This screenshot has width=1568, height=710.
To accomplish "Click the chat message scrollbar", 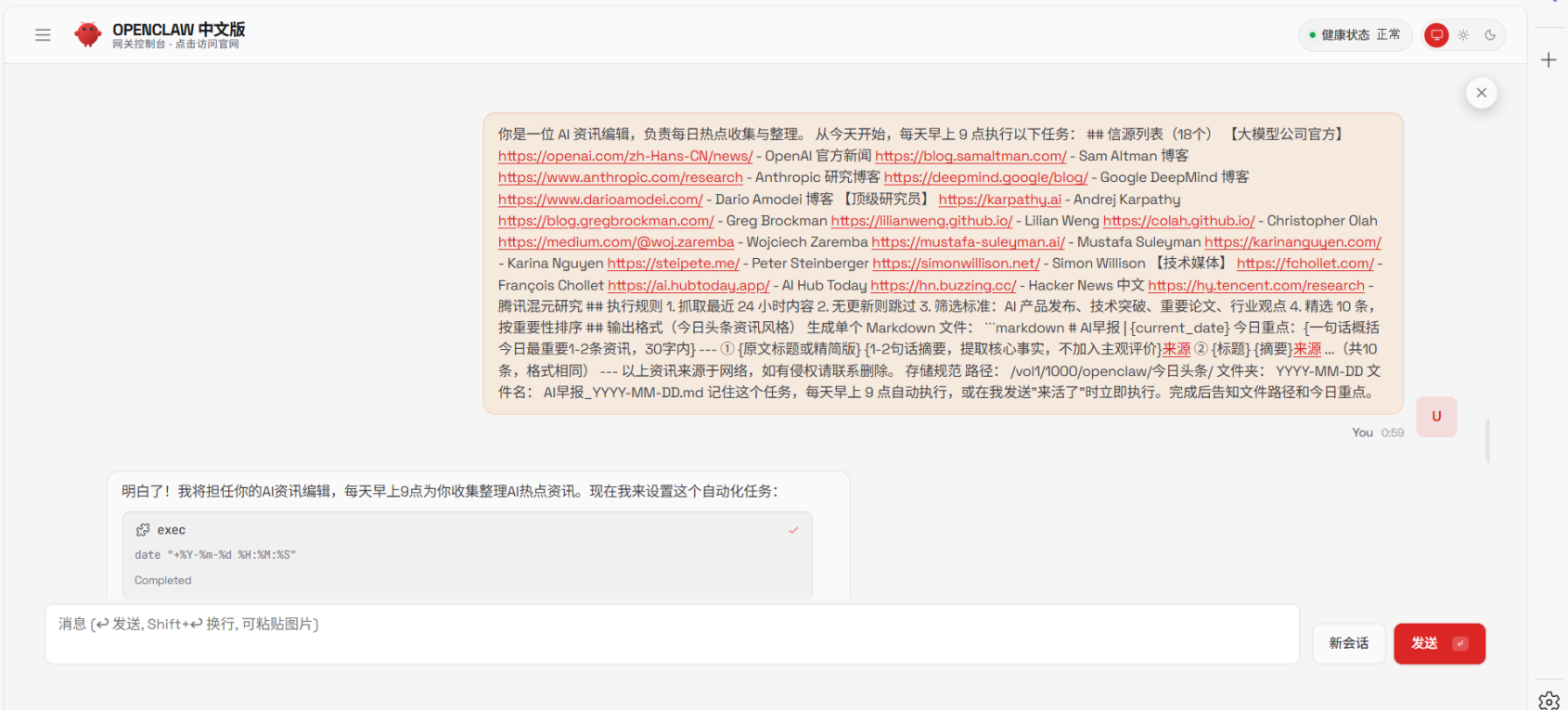I will click(1487, 440).
